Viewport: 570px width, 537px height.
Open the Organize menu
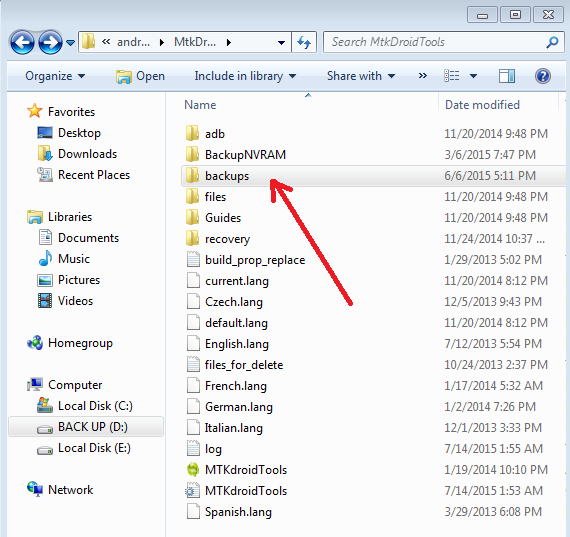click(x=55, y=76)
